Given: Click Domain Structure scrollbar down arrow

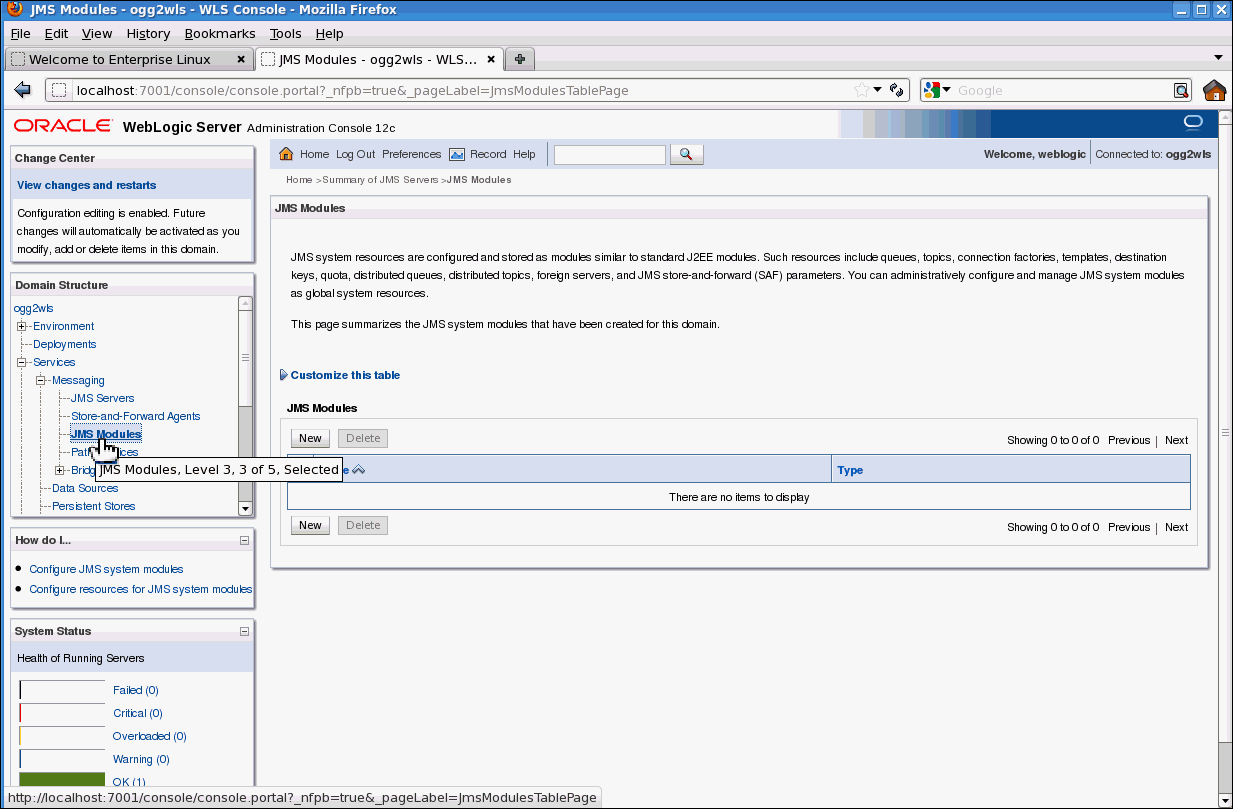Looking at the screenshot, I should [x=245, y=508].
